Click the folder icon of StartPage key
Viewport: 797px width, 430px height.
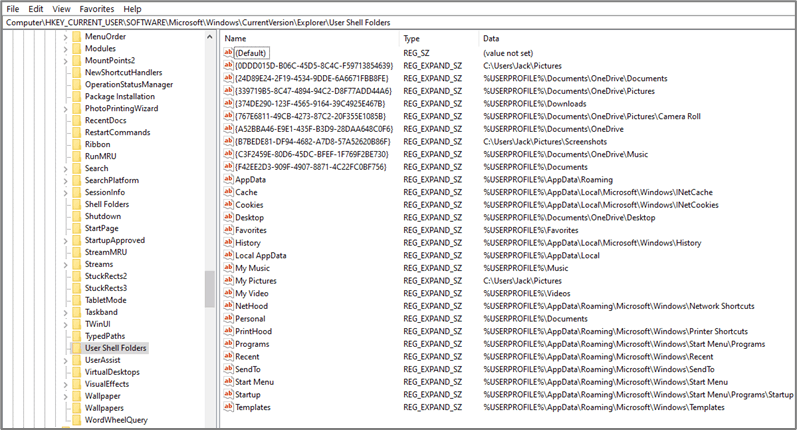(x=76, y=228)
